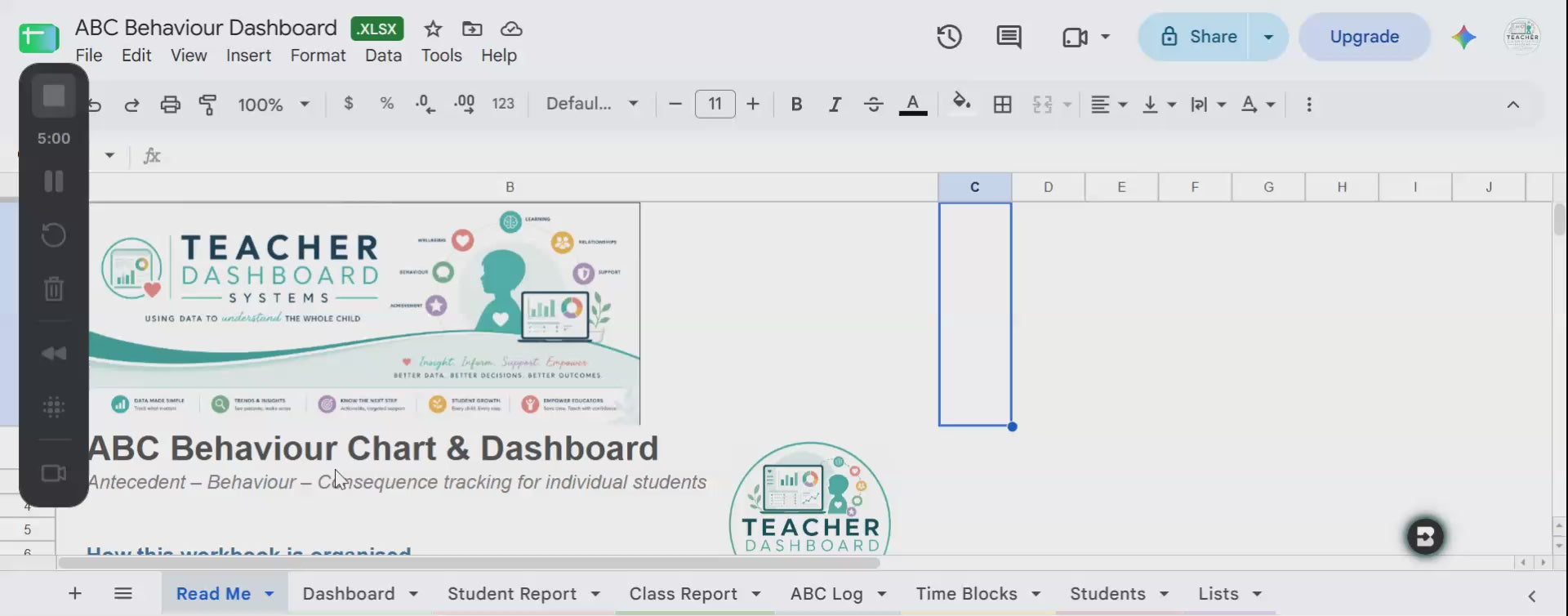Increase decimal places
This screenshot has height=616, width=1568.
(x=464, y=104)
